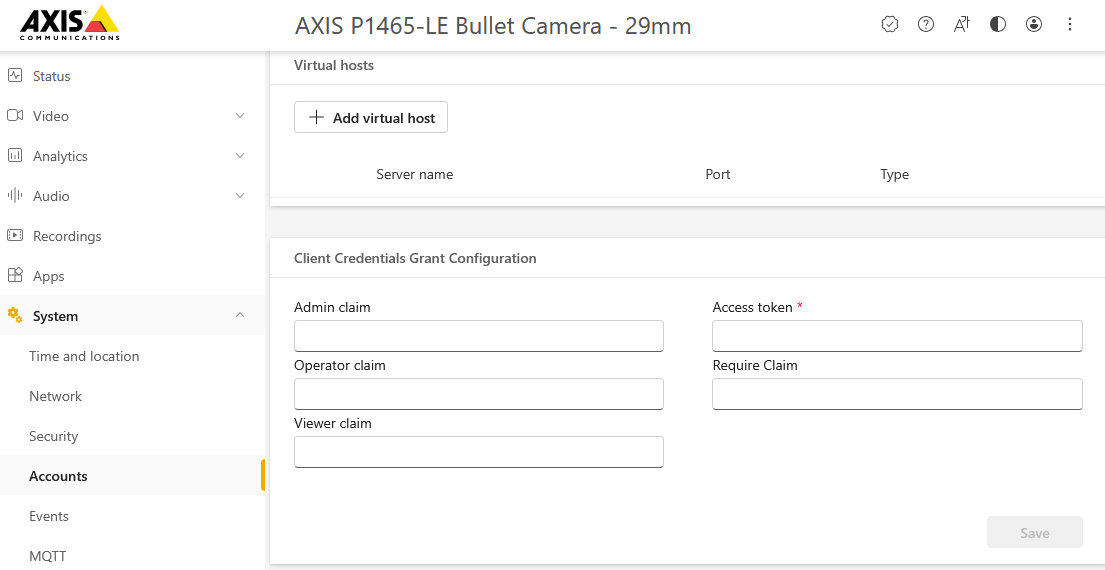Click the Apps sidebar icon
1105x570 pixels.
[x=15, y=275]
